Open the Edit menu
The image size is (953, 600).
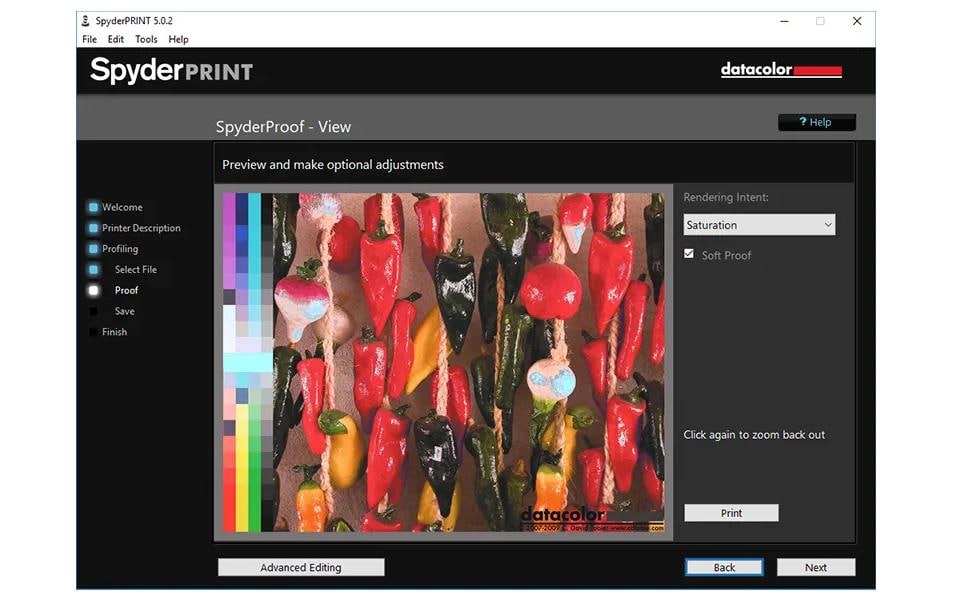[115, 40]
